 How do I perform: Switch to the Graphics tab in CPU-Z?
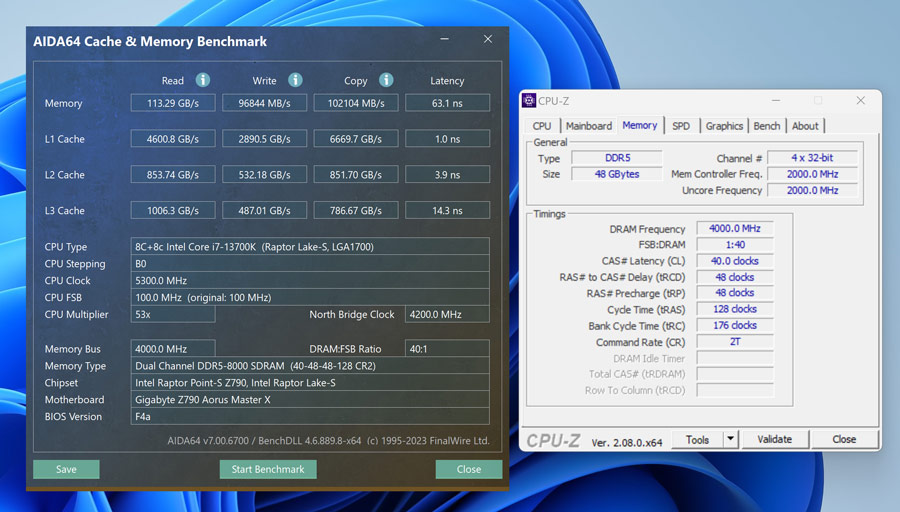tap(724, 126)
